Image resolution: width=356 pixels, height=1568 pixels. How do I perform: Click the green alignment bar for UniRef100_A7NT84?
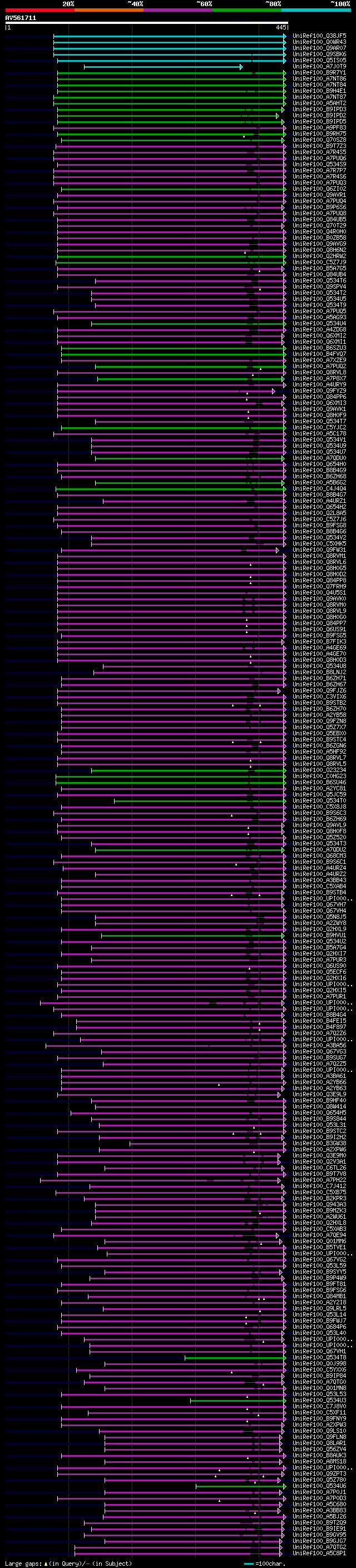point(172,85)
